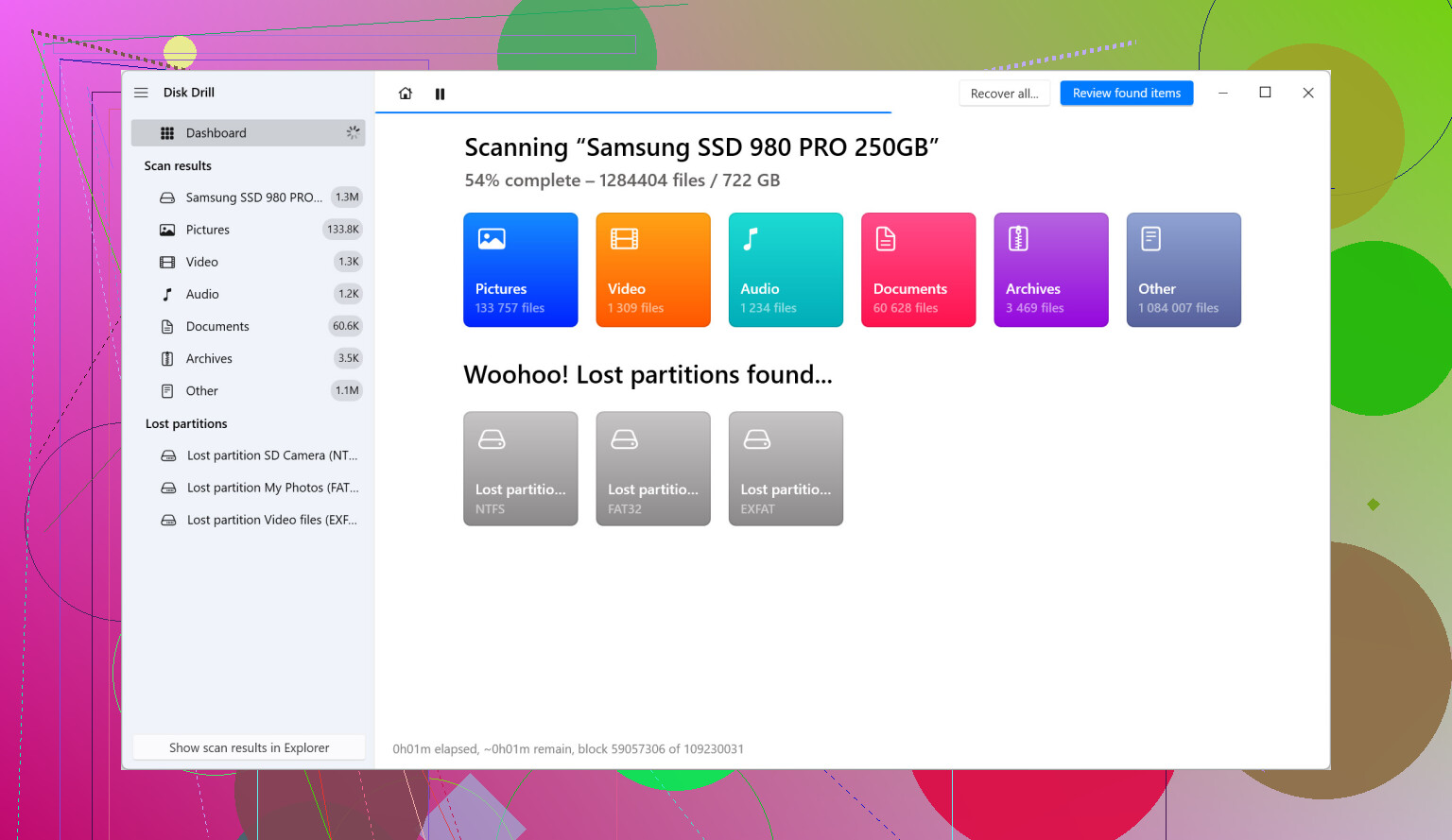Viewport: 1452px width, 840px height.
Task: Open the teal Audio tile
Action: click(x=786, y=270)
